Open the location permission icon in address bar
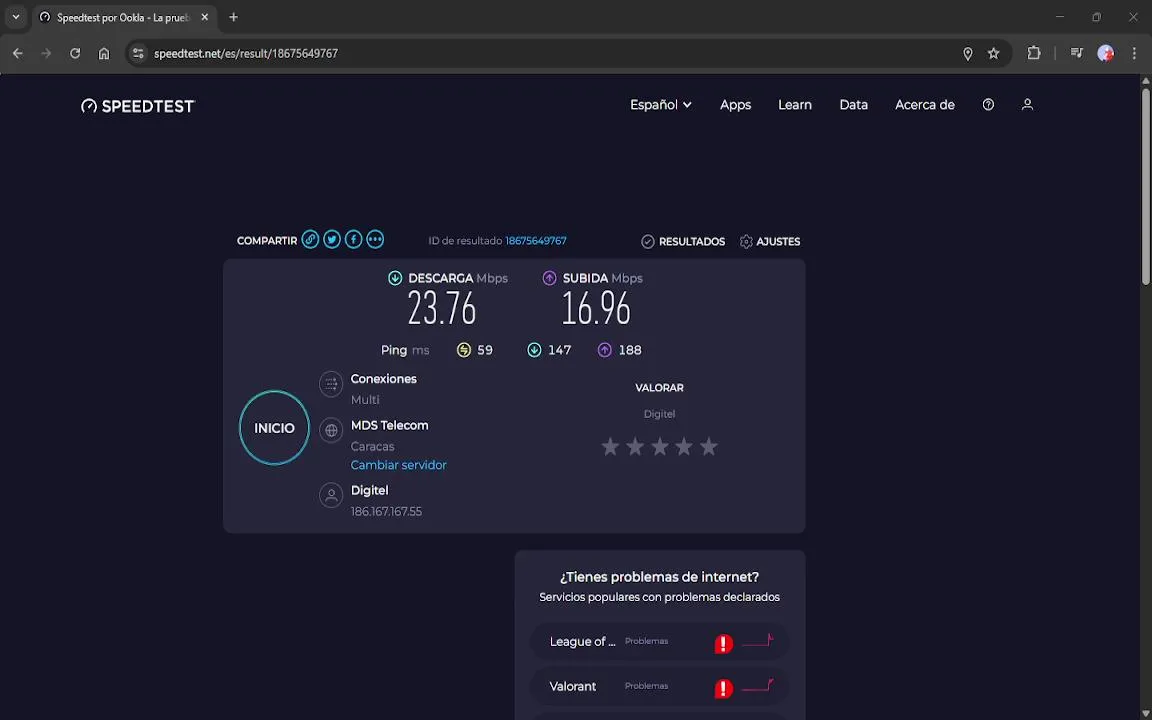The height and width of the screenshot is (720, 1152). click(x=968, y=53)
